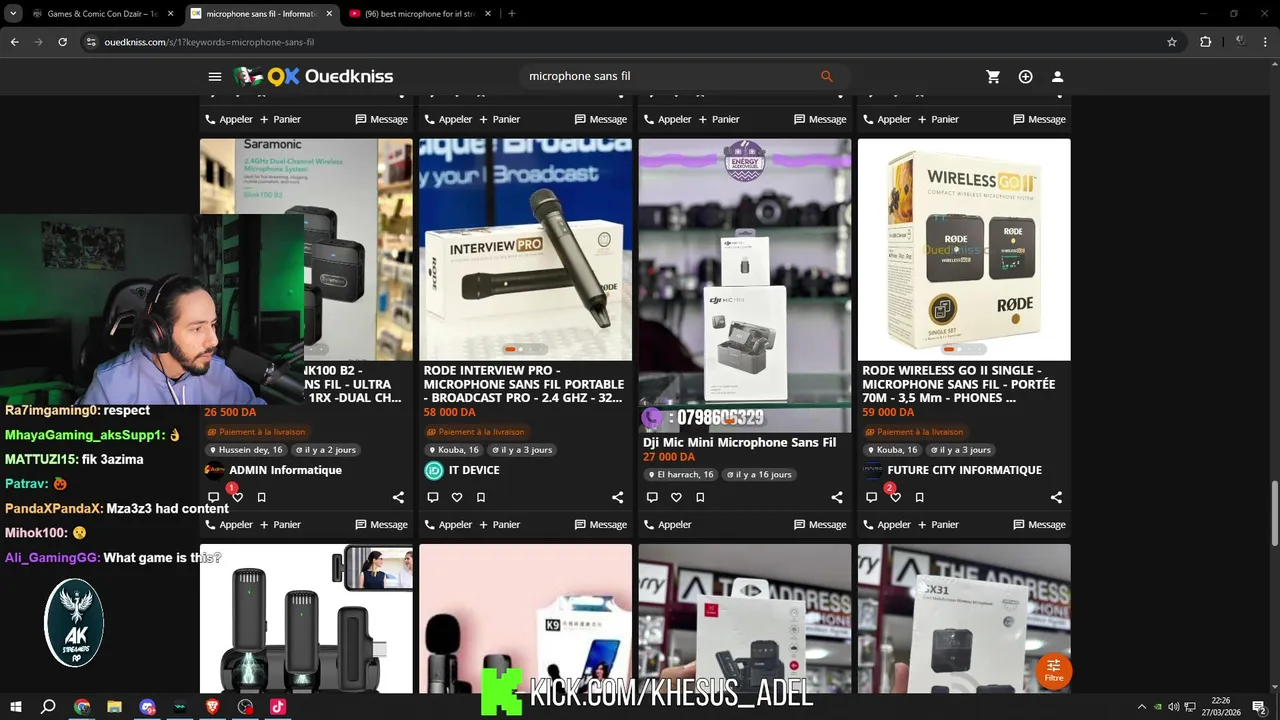The width and height of the screenshot is (1280, 720).
Task: Share the ADMIN Informatique listing
Action: tap(398, 497)
